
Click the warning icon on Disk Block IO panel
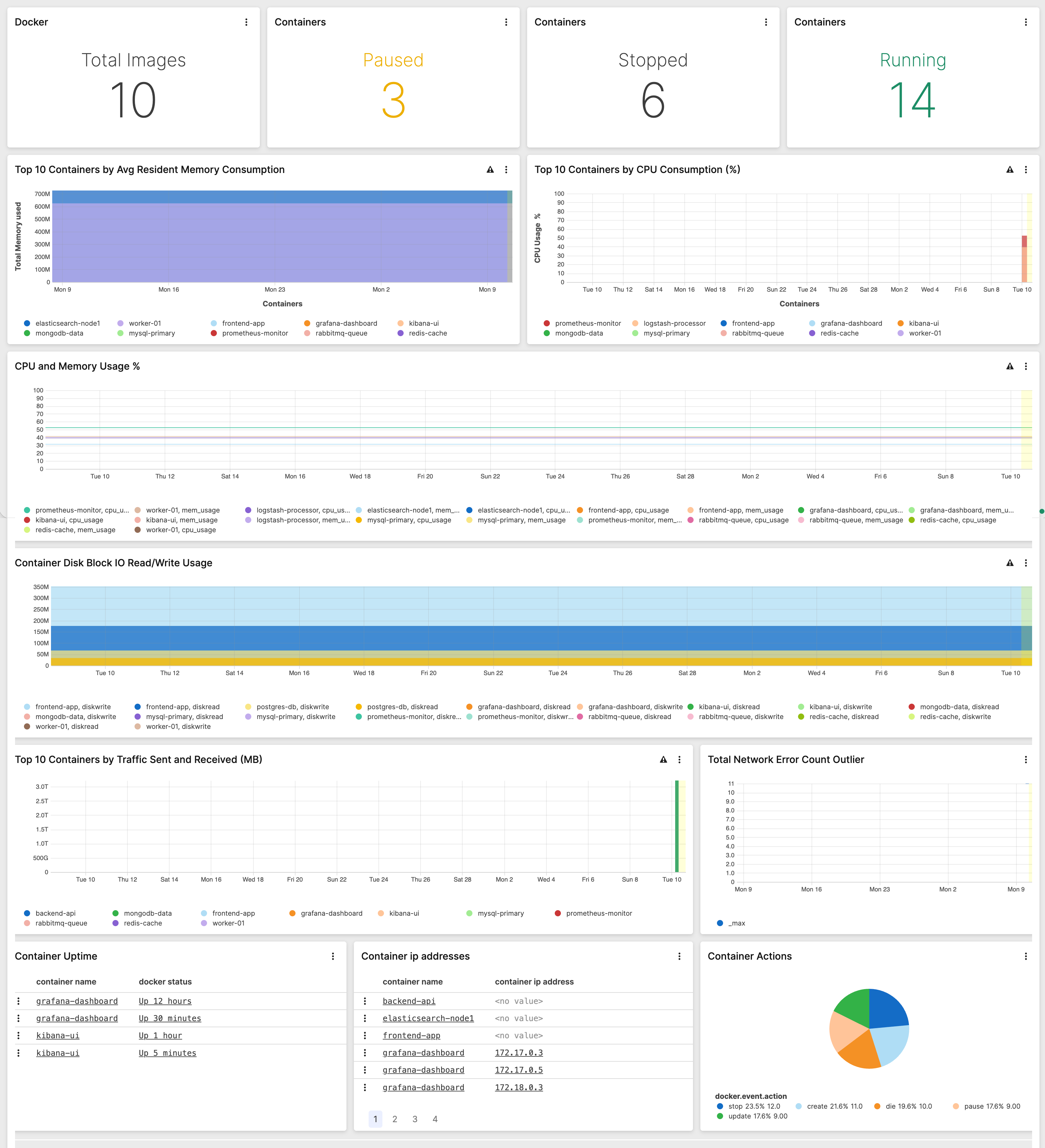pos(1010,563)
